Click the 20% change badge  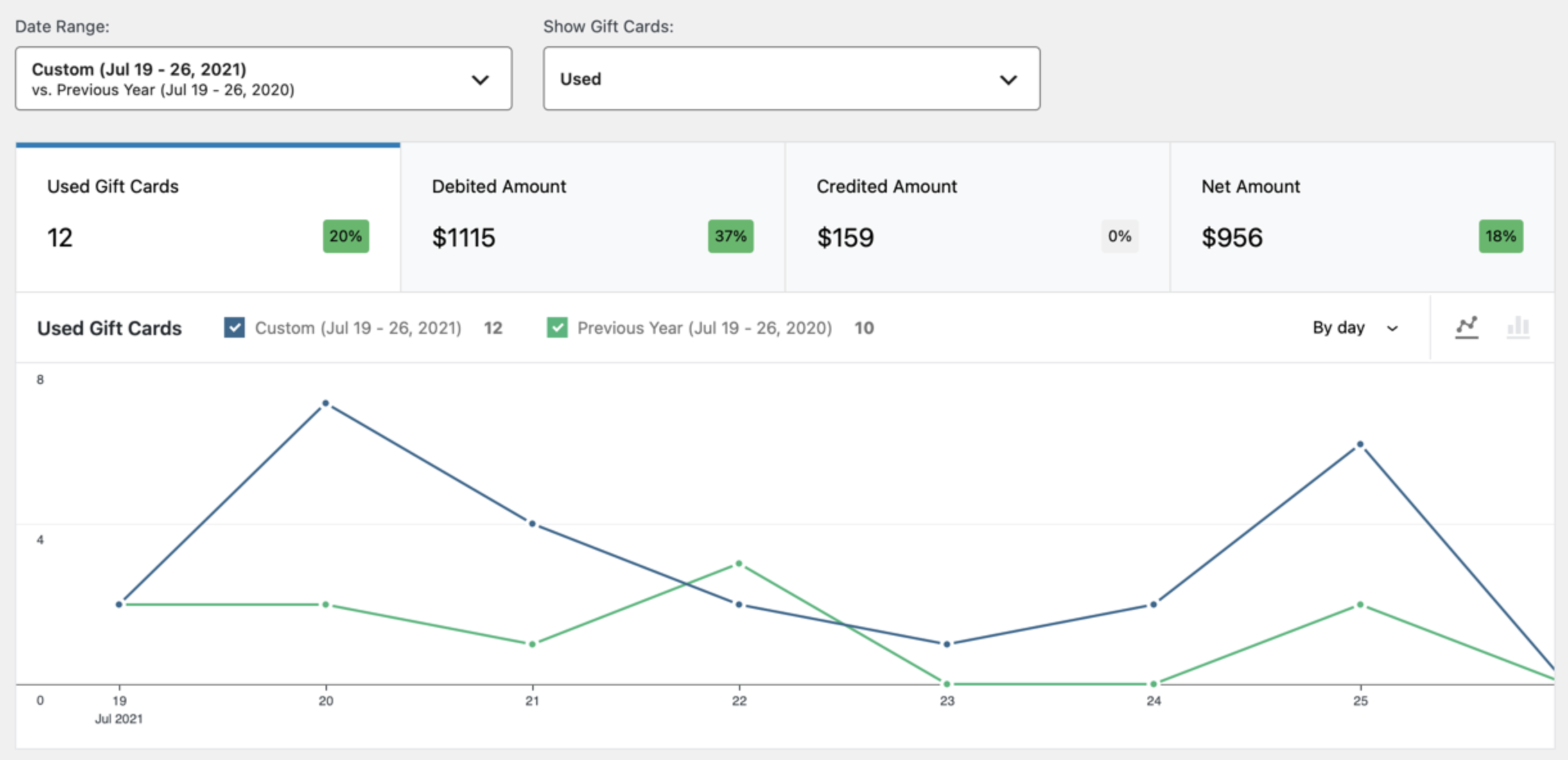345,236
